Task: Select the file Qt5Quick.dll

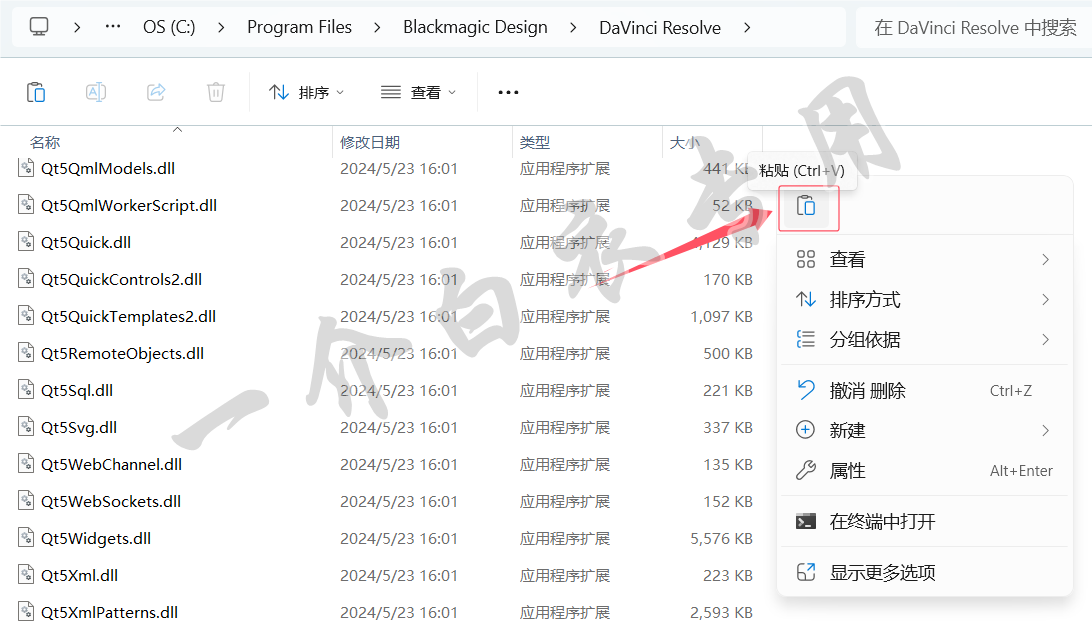Action: pos(86,242)
